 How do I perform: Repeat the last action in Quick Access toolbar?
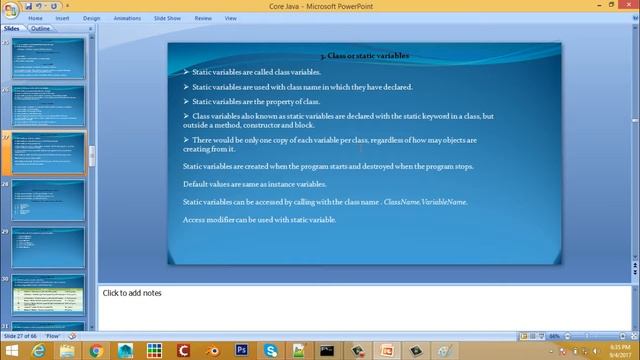click(x=54, y=6)
